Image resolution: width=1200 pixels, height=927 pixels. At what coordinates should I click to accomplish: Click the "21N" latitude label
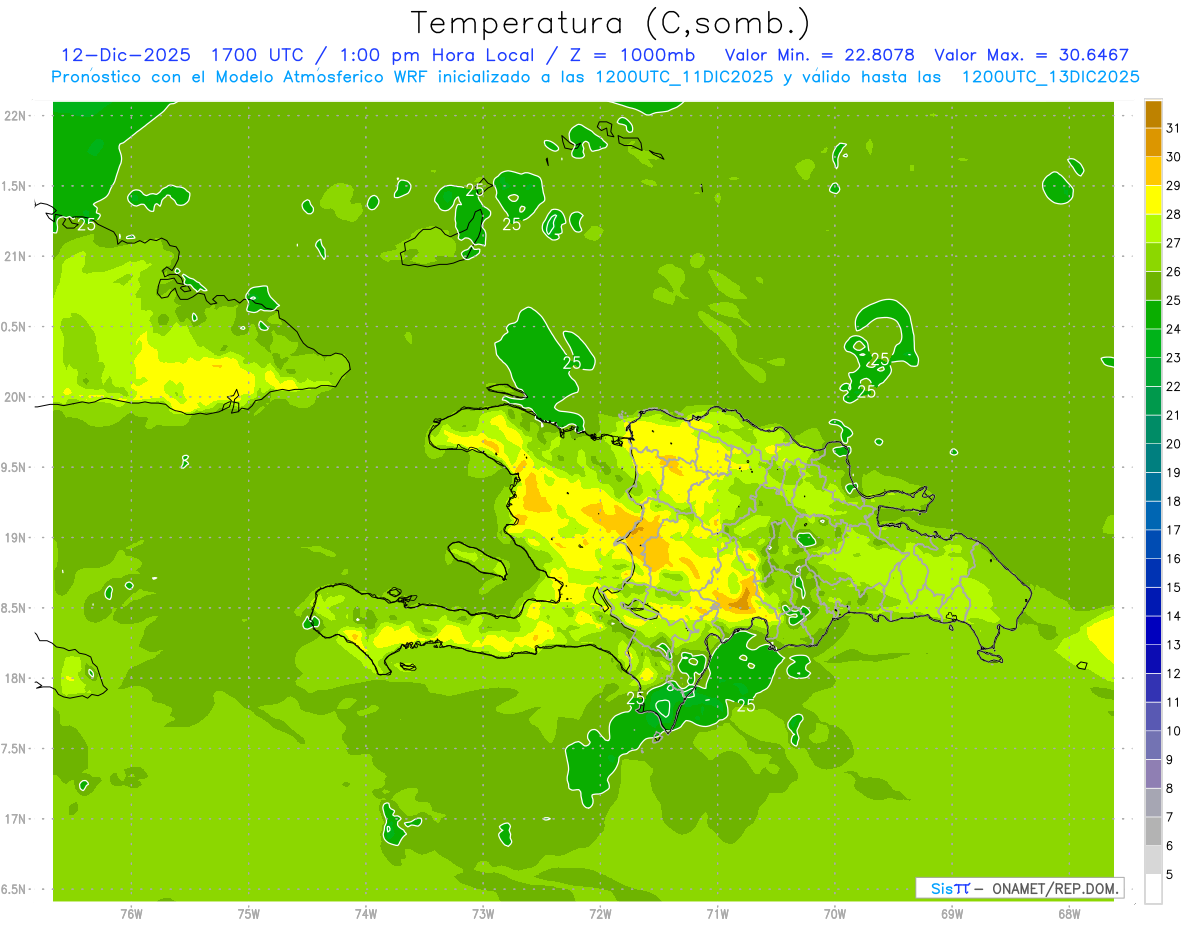[16, 256]
